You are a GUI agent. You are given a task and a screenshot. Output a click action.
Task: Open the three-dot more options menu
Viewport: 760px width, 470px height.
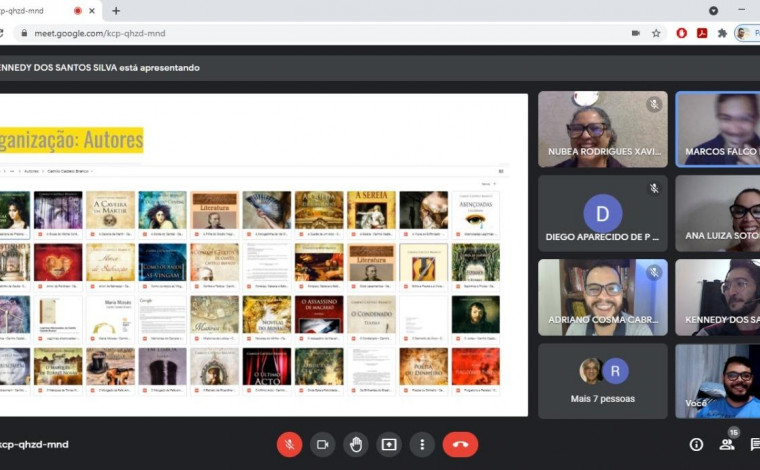click(422, 445)
